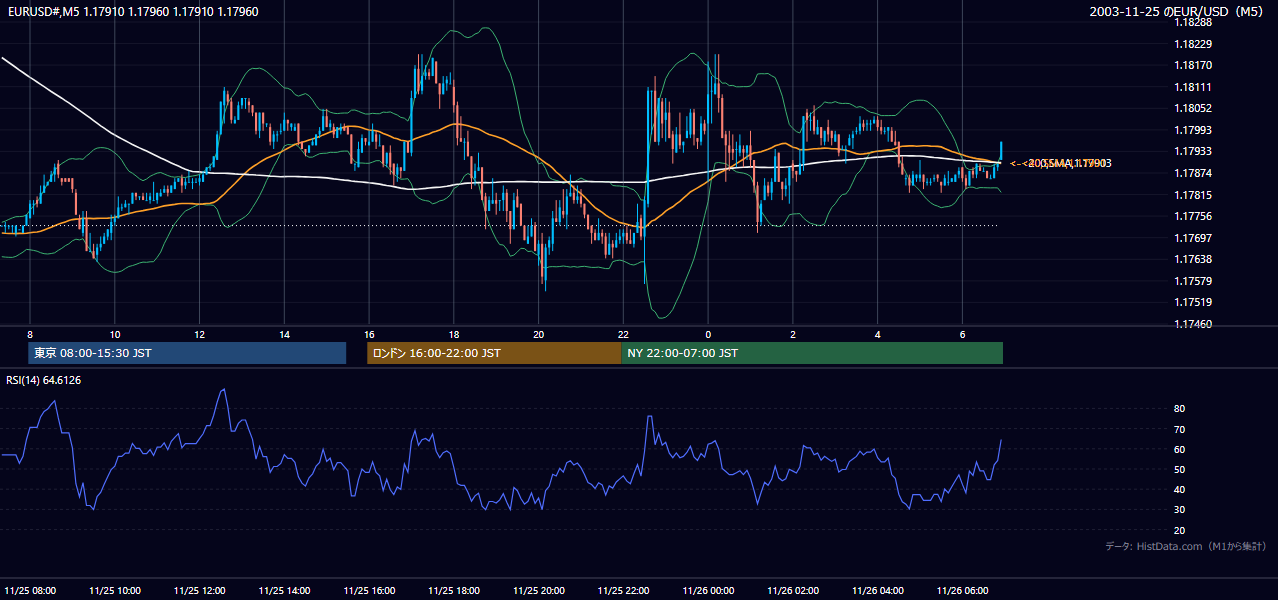1278x600 pixels.
Task: Click price axis label 1.18170
Action: (x=1192, y=66)
